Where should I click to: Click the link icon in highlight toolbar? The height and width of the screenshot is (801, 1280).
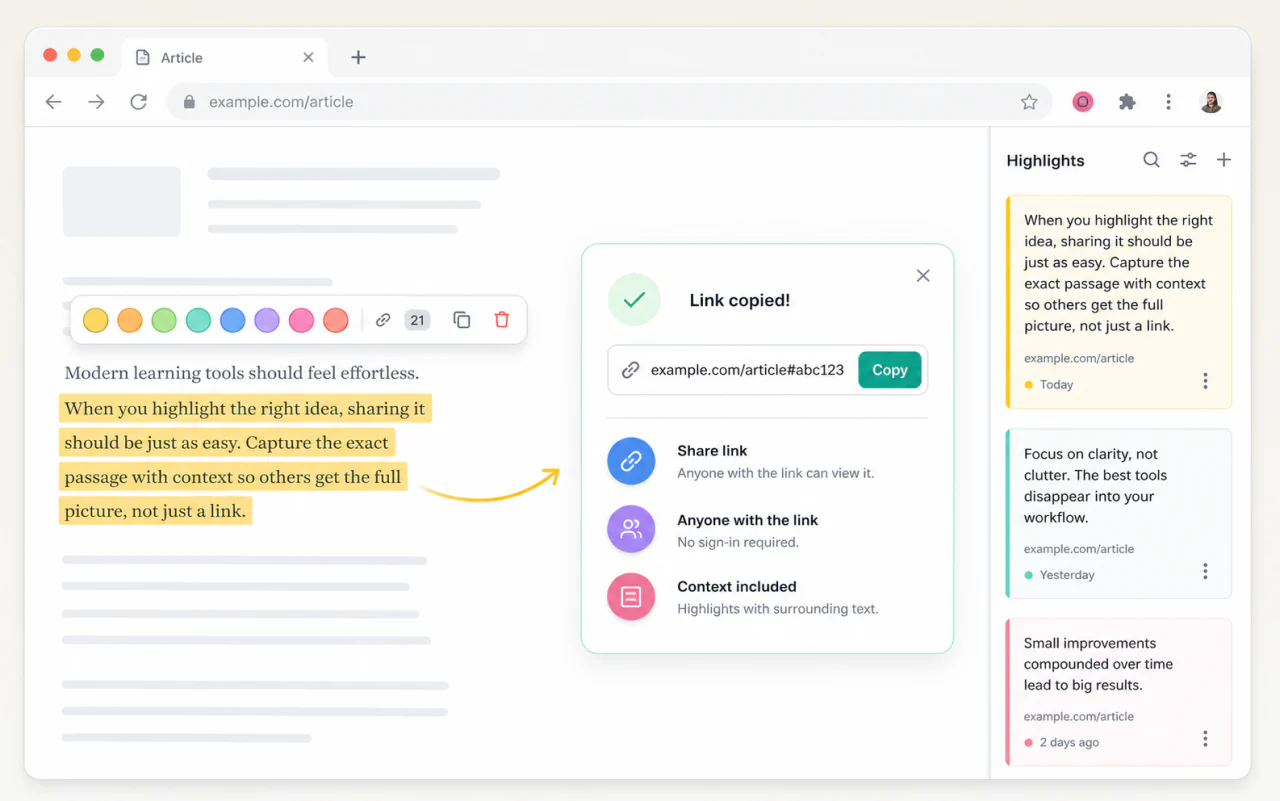tap(382, 320)
